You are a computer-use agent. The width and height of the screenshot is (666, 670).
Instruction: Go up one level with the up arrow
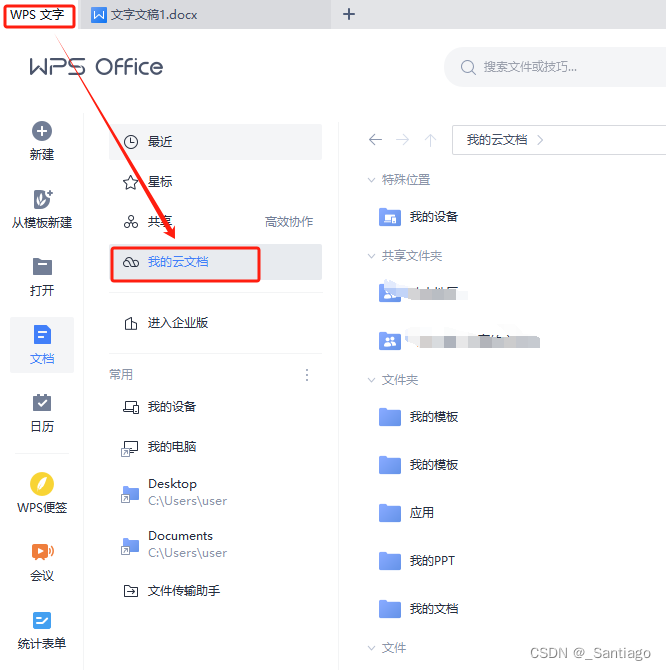click(x=430, y=140)
